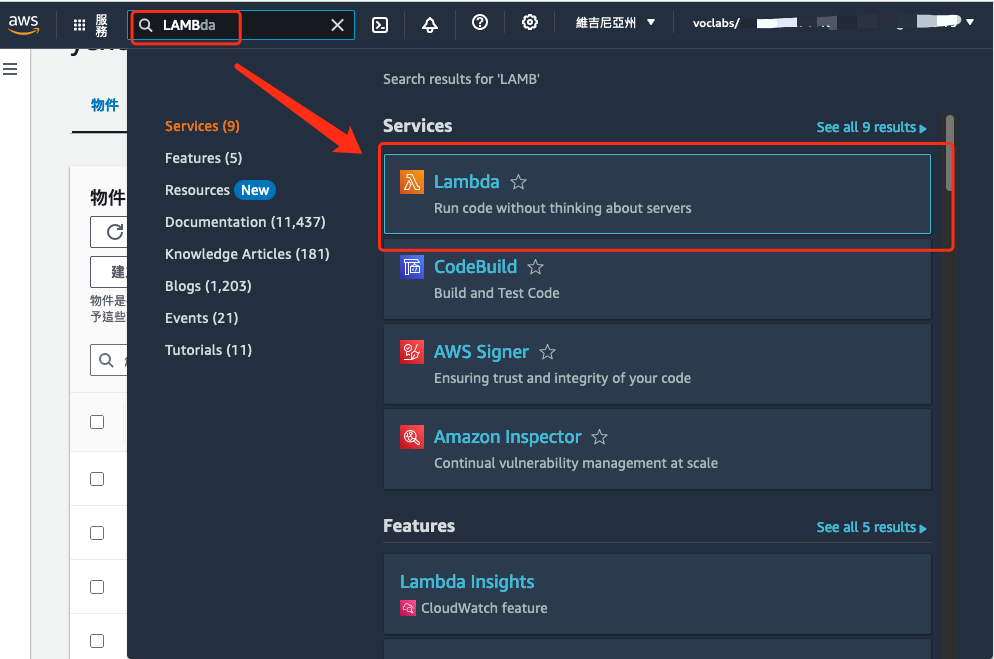Open the AWS home logo
Screen dimensions: 994x659
tap(23, 24)
